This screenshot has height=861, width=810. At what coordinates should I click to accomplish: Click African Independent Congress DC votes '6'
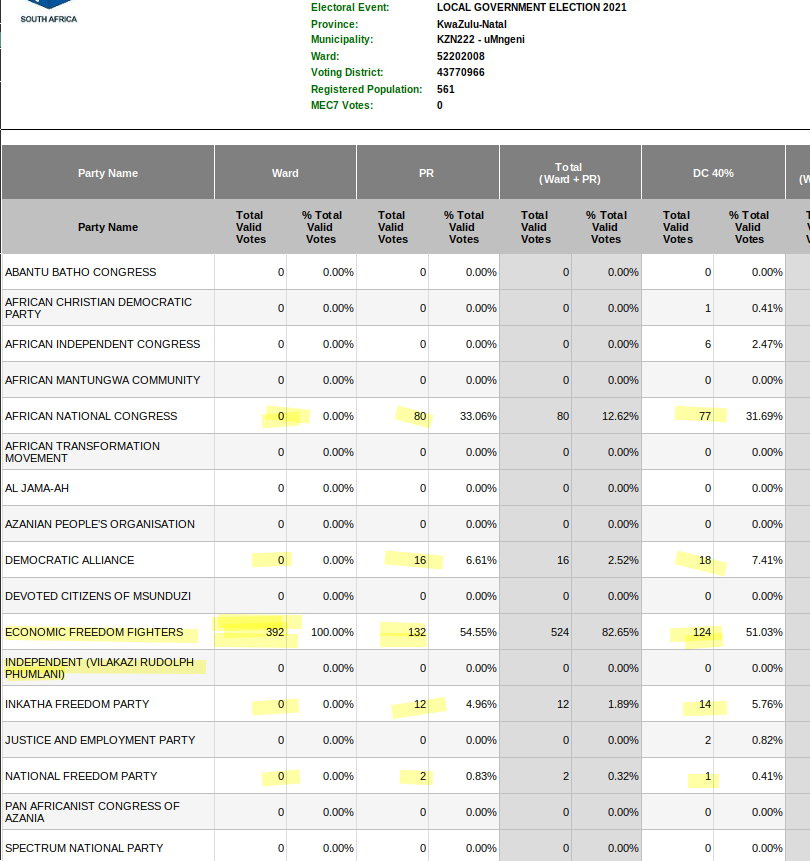click(x=708, y=344)
